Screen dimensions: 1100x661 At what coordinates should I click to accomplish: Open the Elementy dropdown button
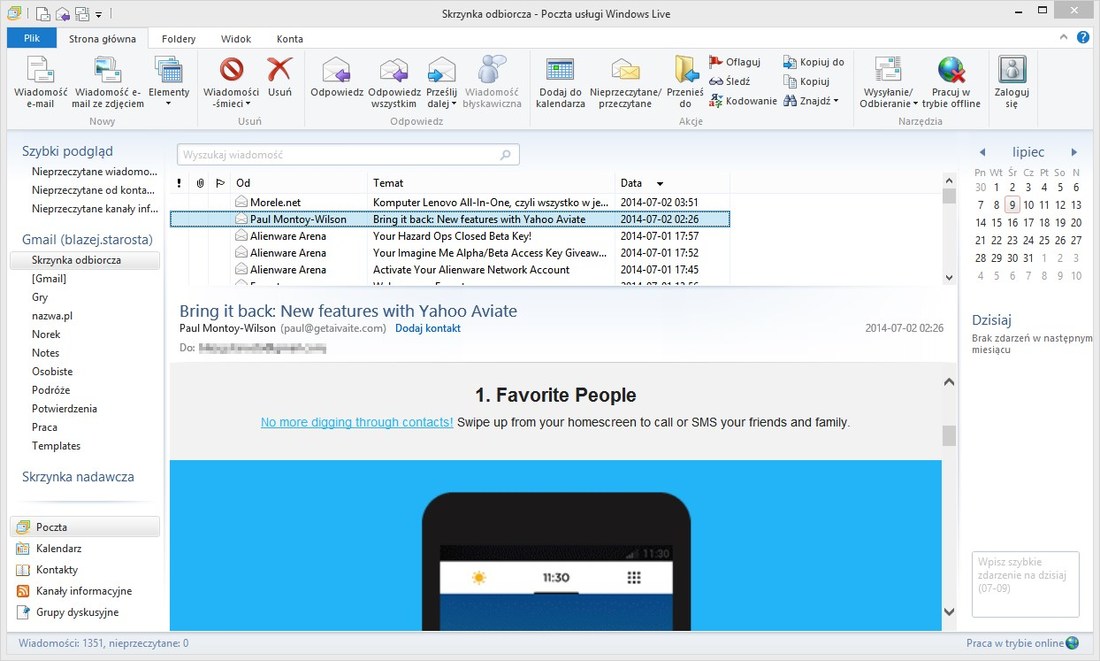168,82
